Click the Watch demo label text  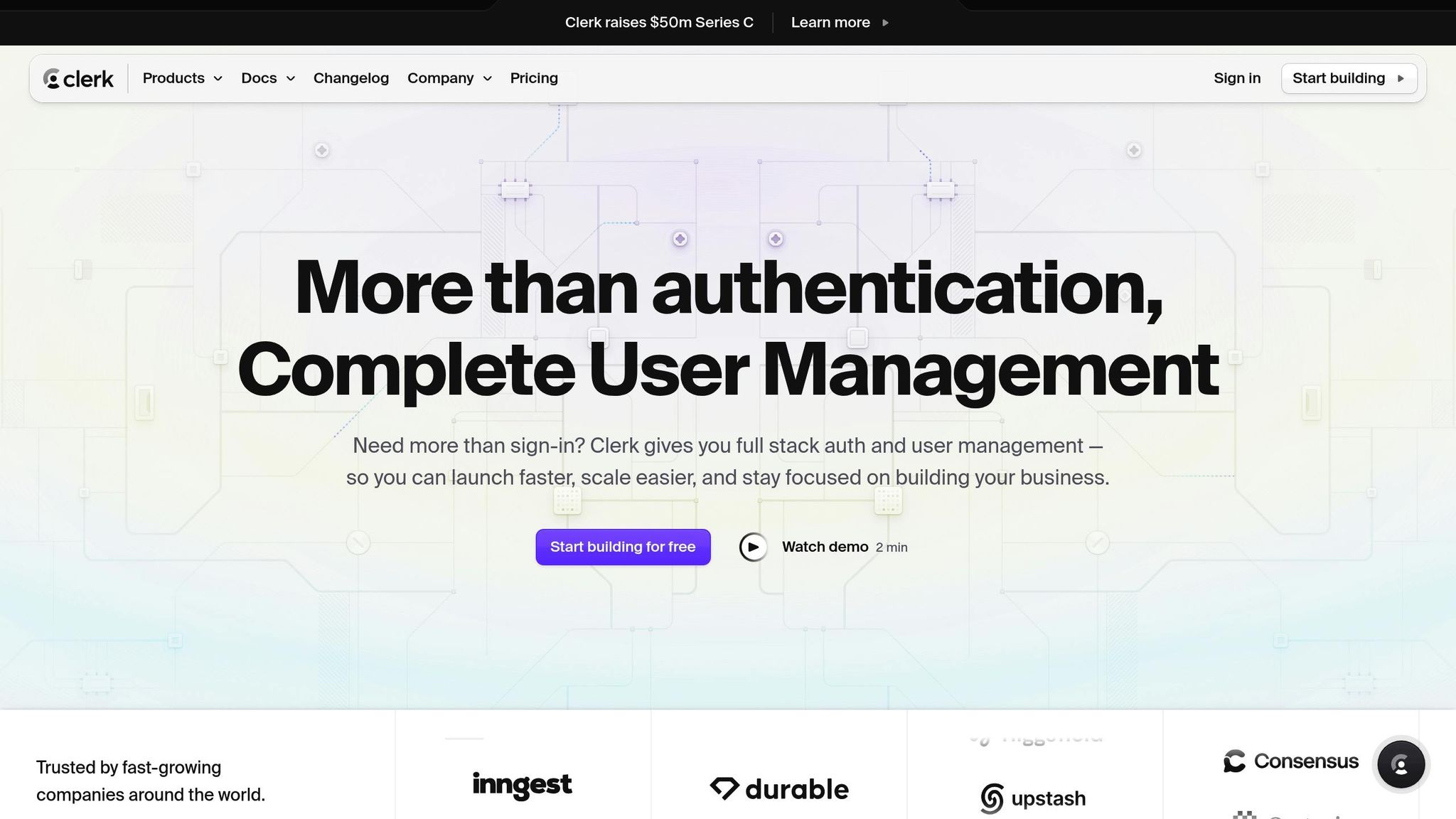point(825,547)
